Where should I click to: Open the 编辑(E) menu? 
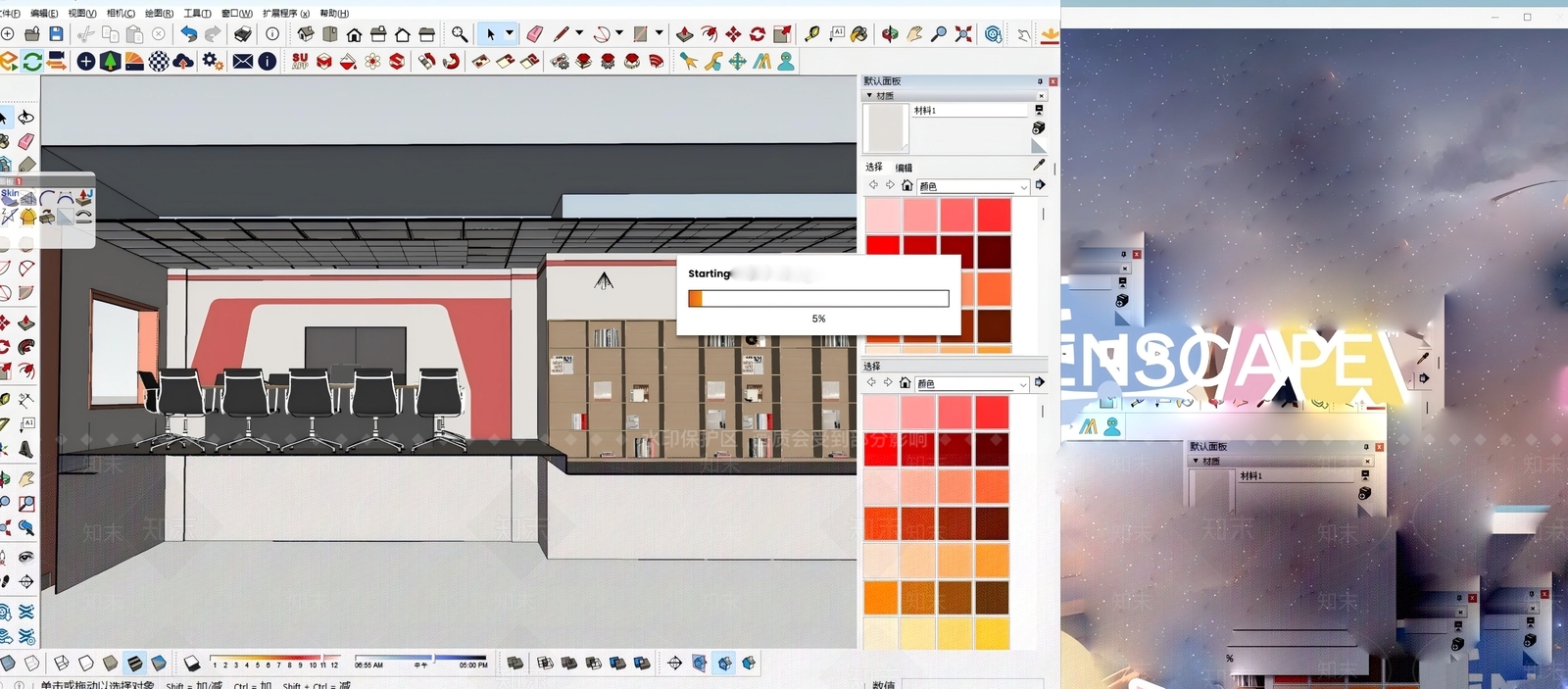(45, 14)
